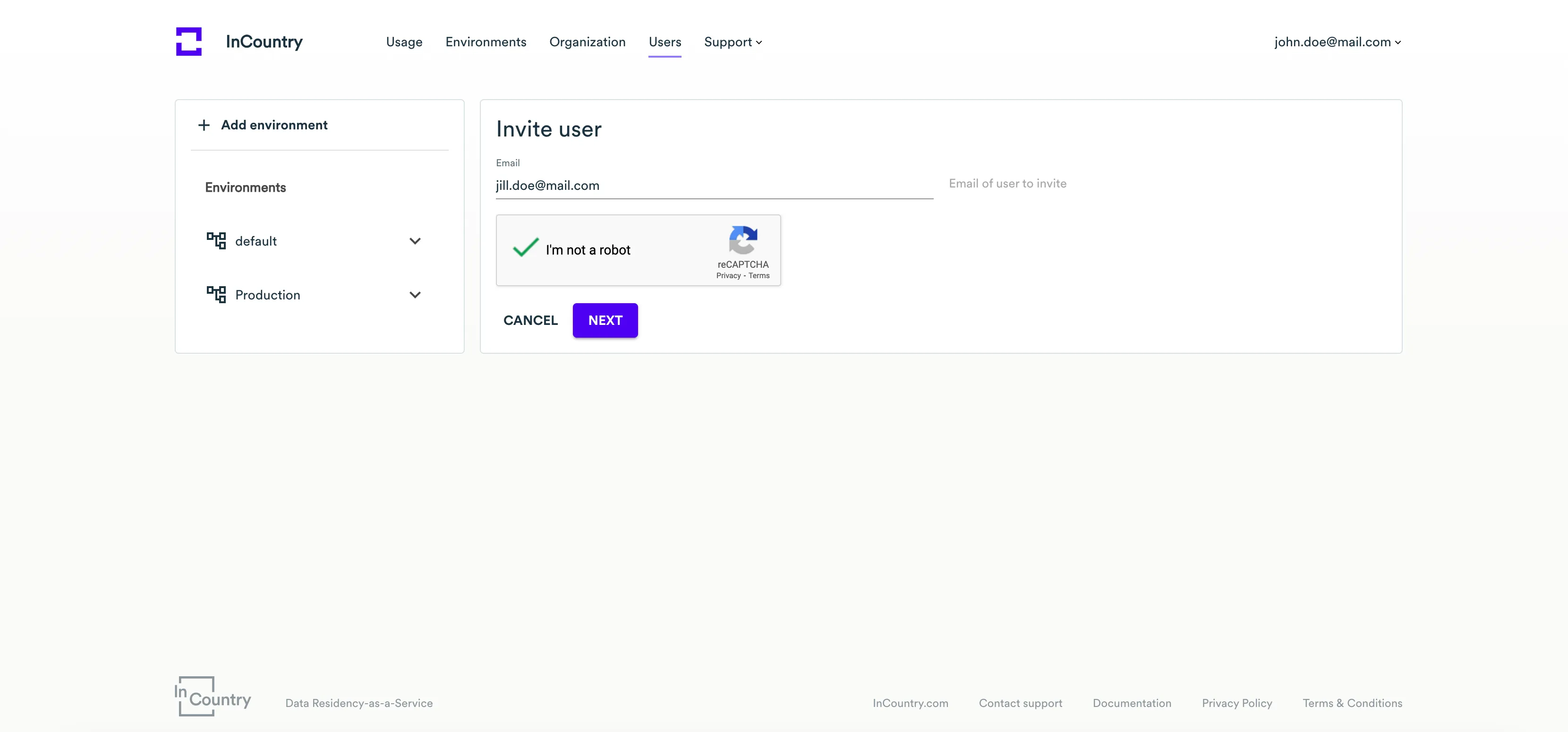Click the footer InCountry logo
This screenshot has width=1568, height=732.
213,696
